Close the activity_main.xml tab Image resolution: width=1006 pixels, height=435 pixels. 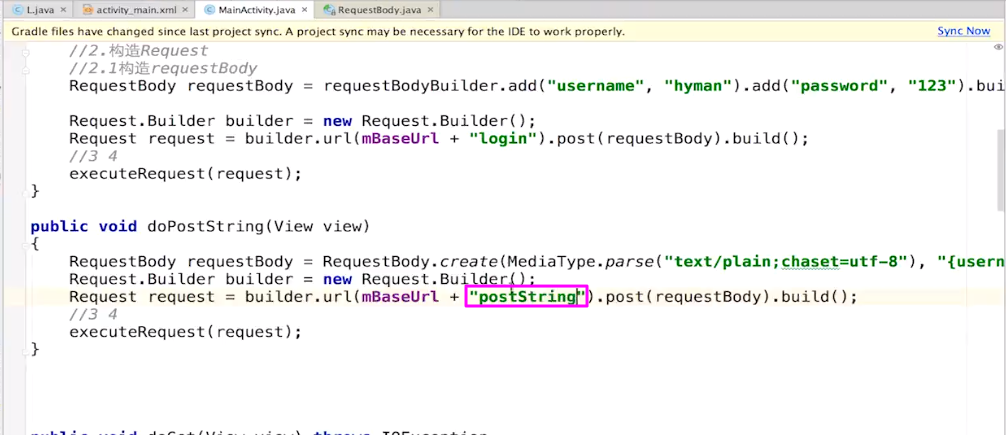tap(186, 10)
